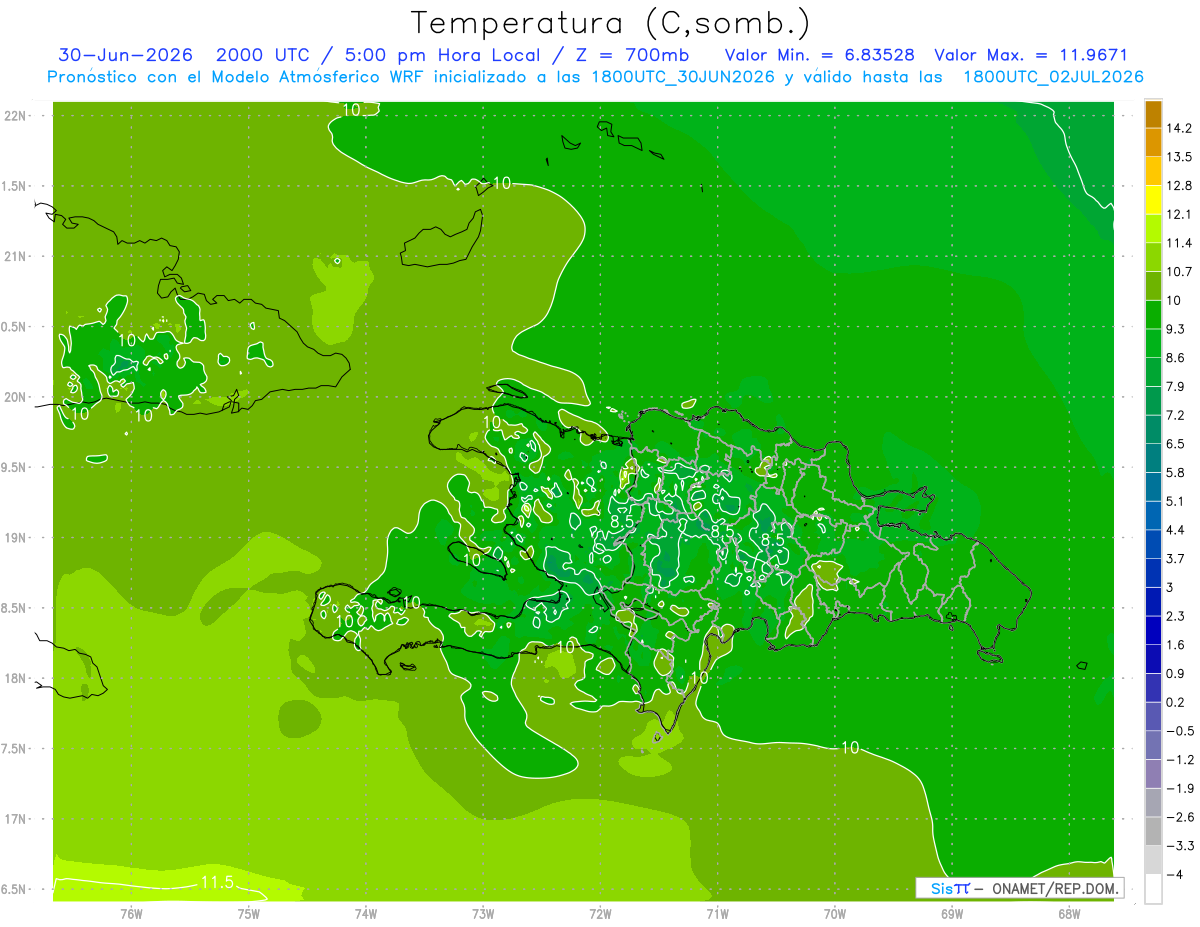Click the "76W" longitude axis label
The height and width of the screenshot is (927, 1200).
point(131,915)
